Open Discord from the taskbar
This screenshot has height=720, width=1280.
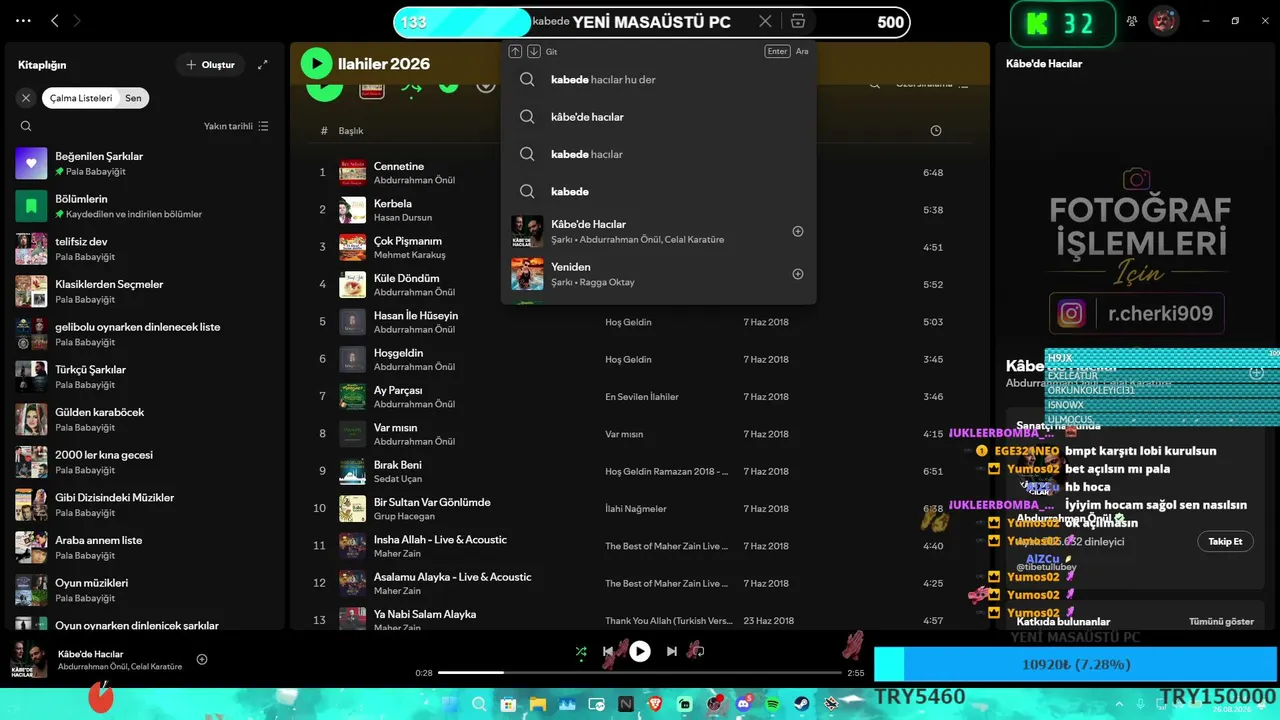click(x=743, y=704)
